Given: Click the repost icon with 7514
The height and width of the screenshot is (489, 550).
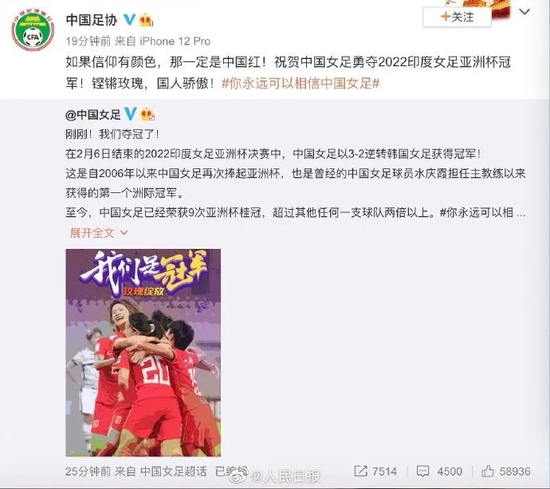Looking at the screenshot, I should 361,471.
